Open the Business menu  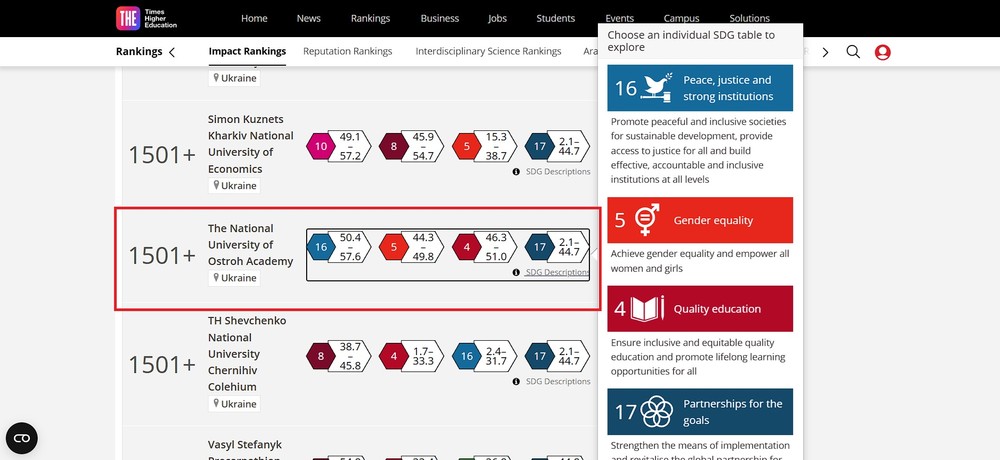tap(439, 19)
